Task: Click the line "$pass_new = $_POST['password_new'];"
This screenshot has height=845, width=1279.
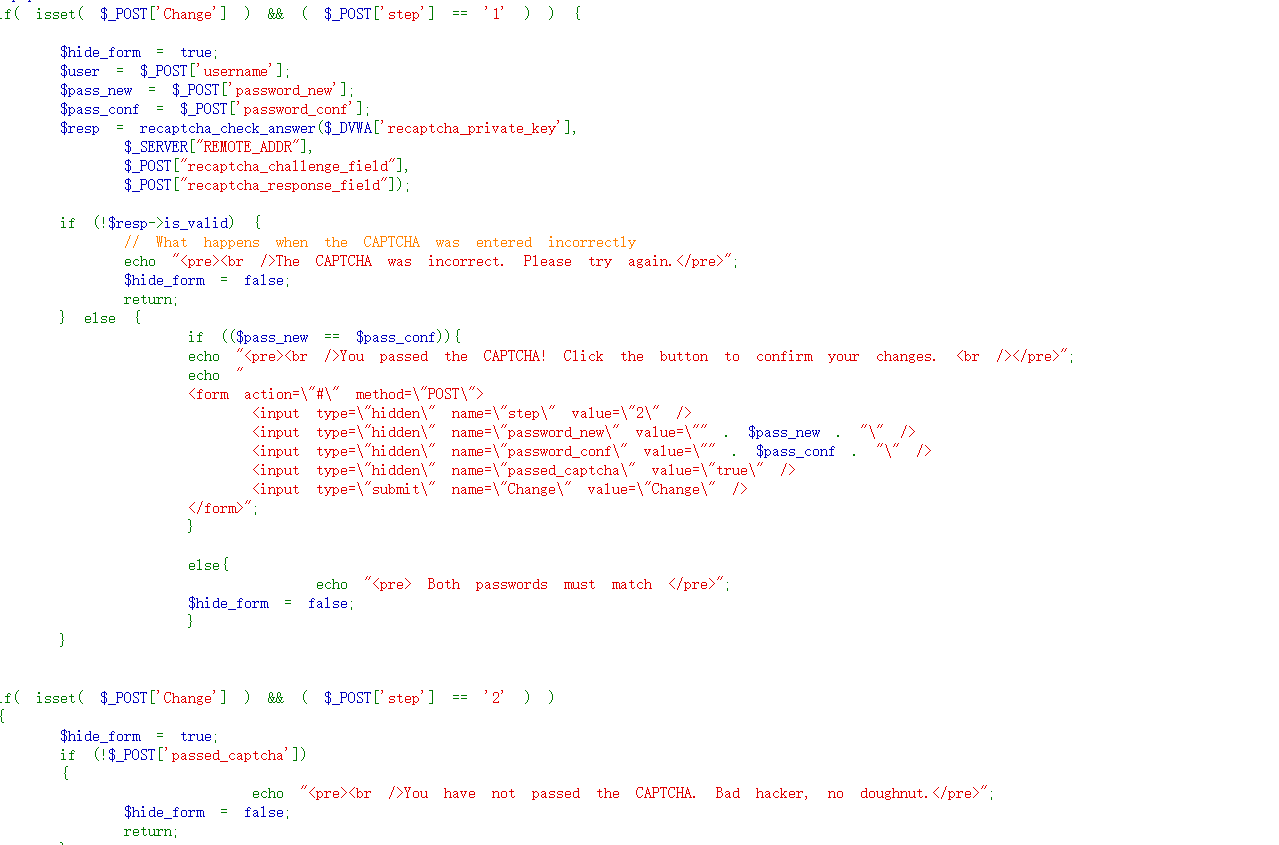Action: click(207, 90)
